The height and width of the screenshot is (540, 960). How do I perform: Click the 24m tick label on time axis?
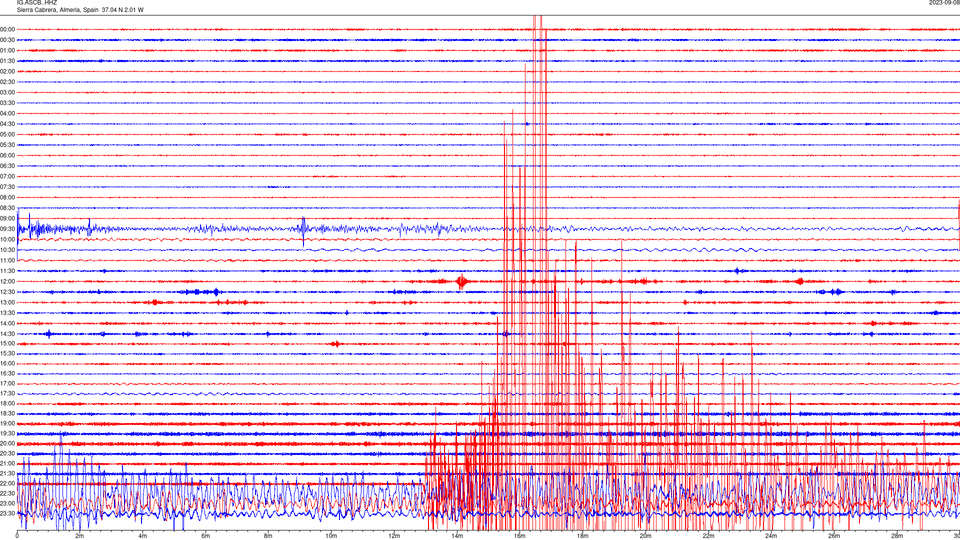click(x=771, y=536)
